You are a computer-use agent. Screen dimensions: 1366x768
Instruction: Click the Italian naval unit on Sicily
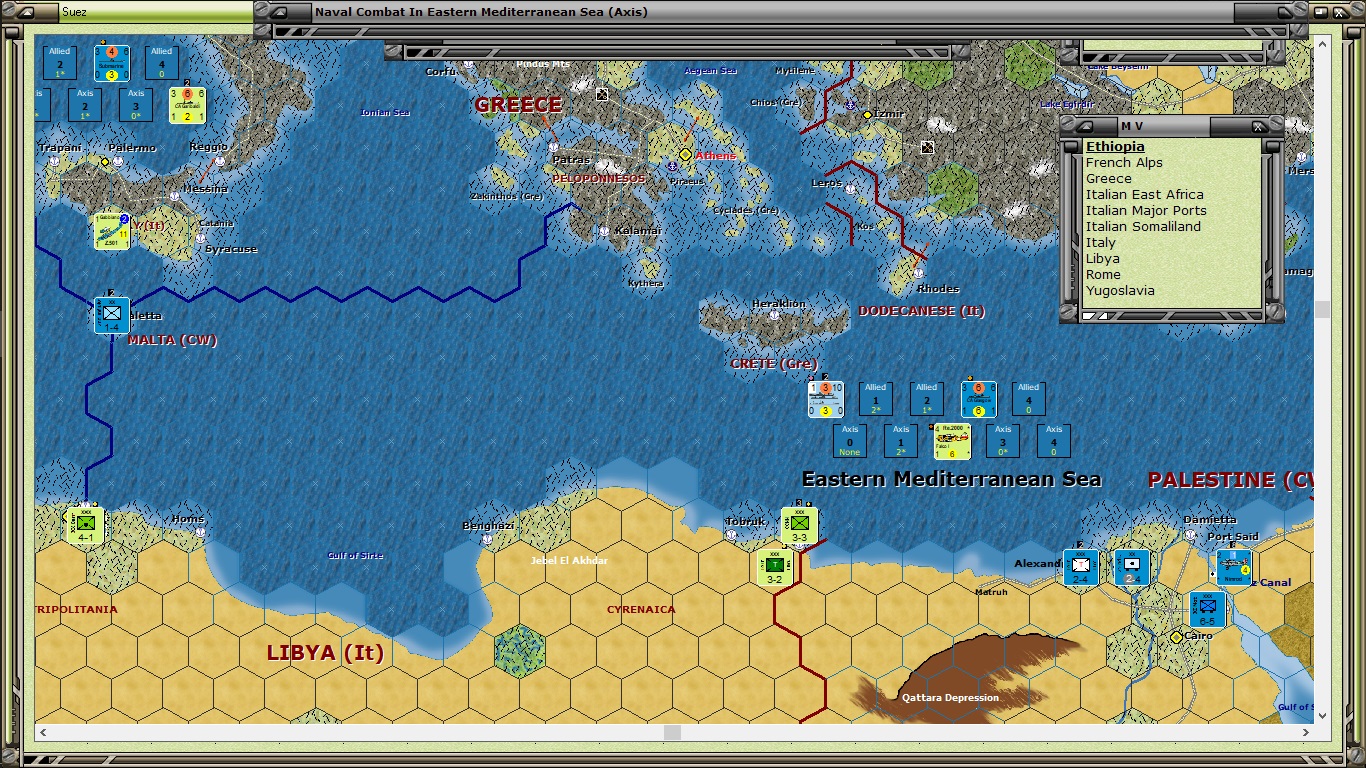point(112,232)
